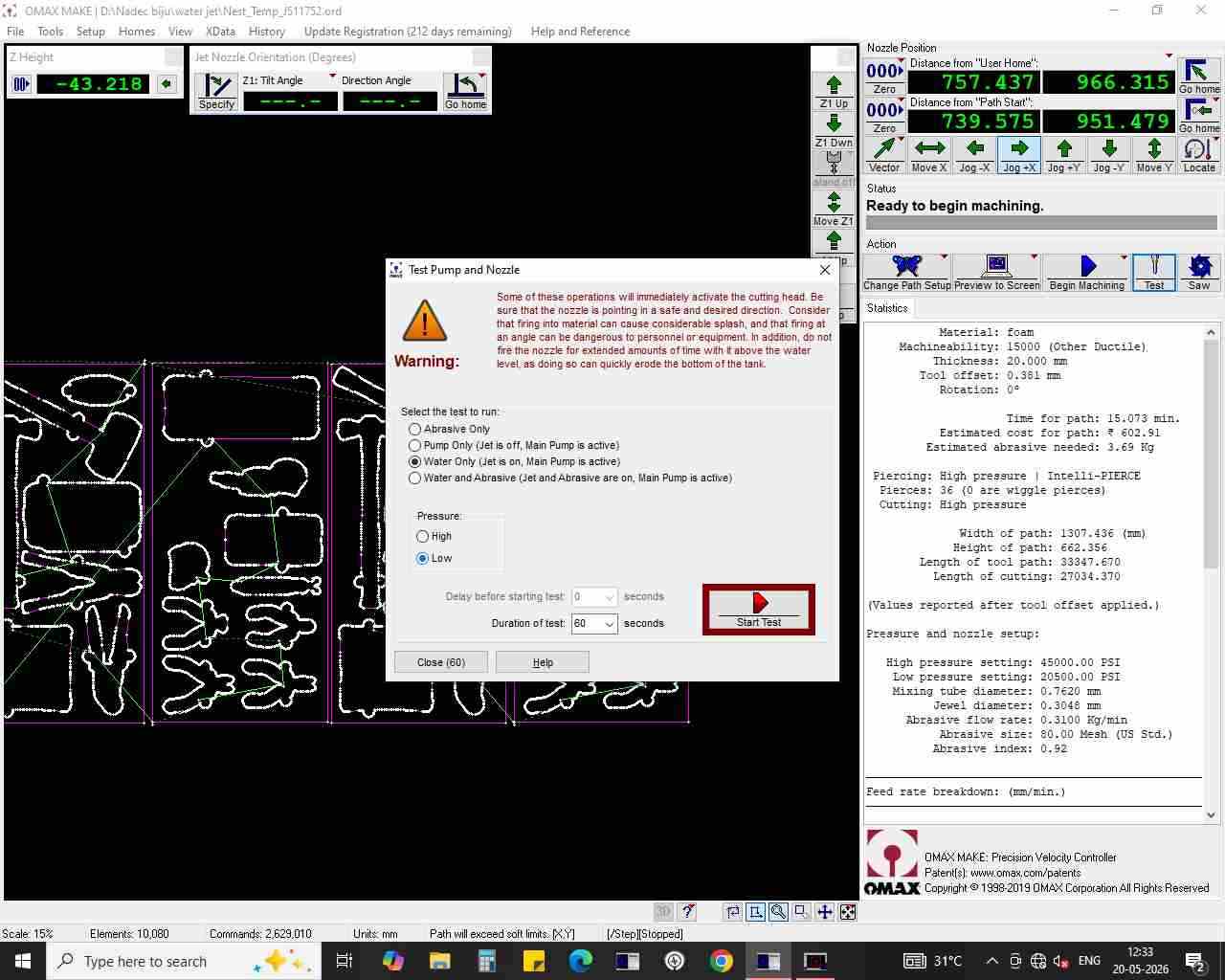
Task: Open the notification center icon
Action: click(1194, 961)
